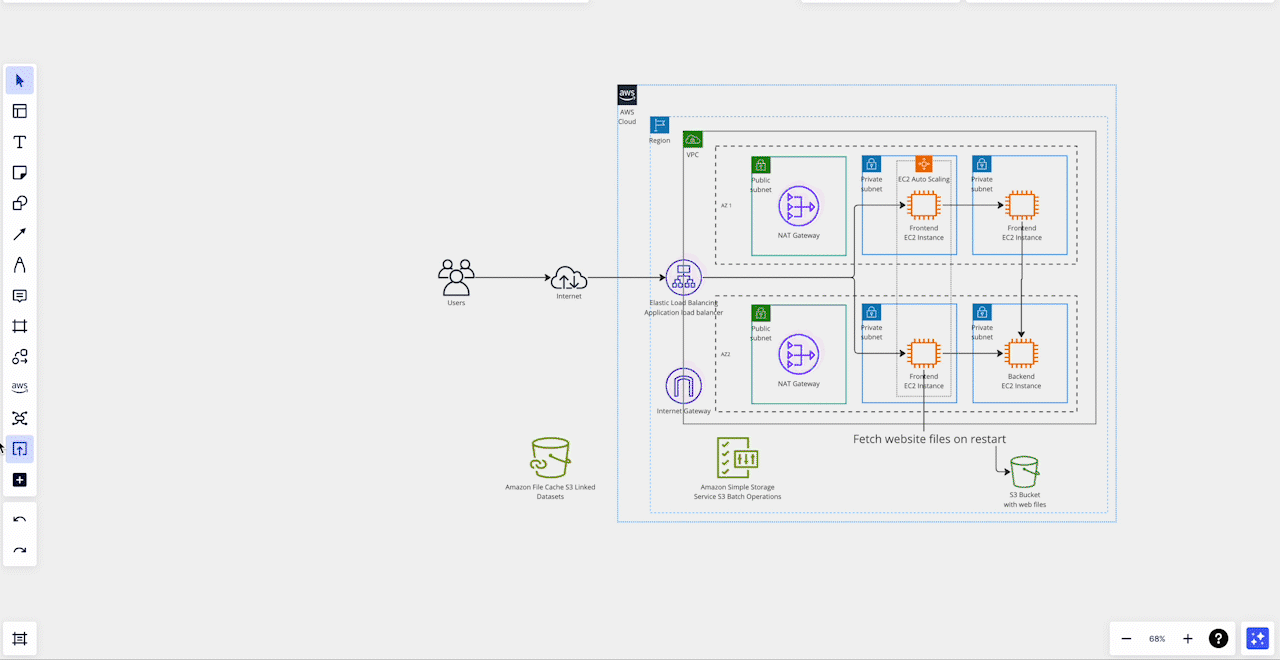Select the Frontend EC2 Instance icon in AZ2

(923, 353)
